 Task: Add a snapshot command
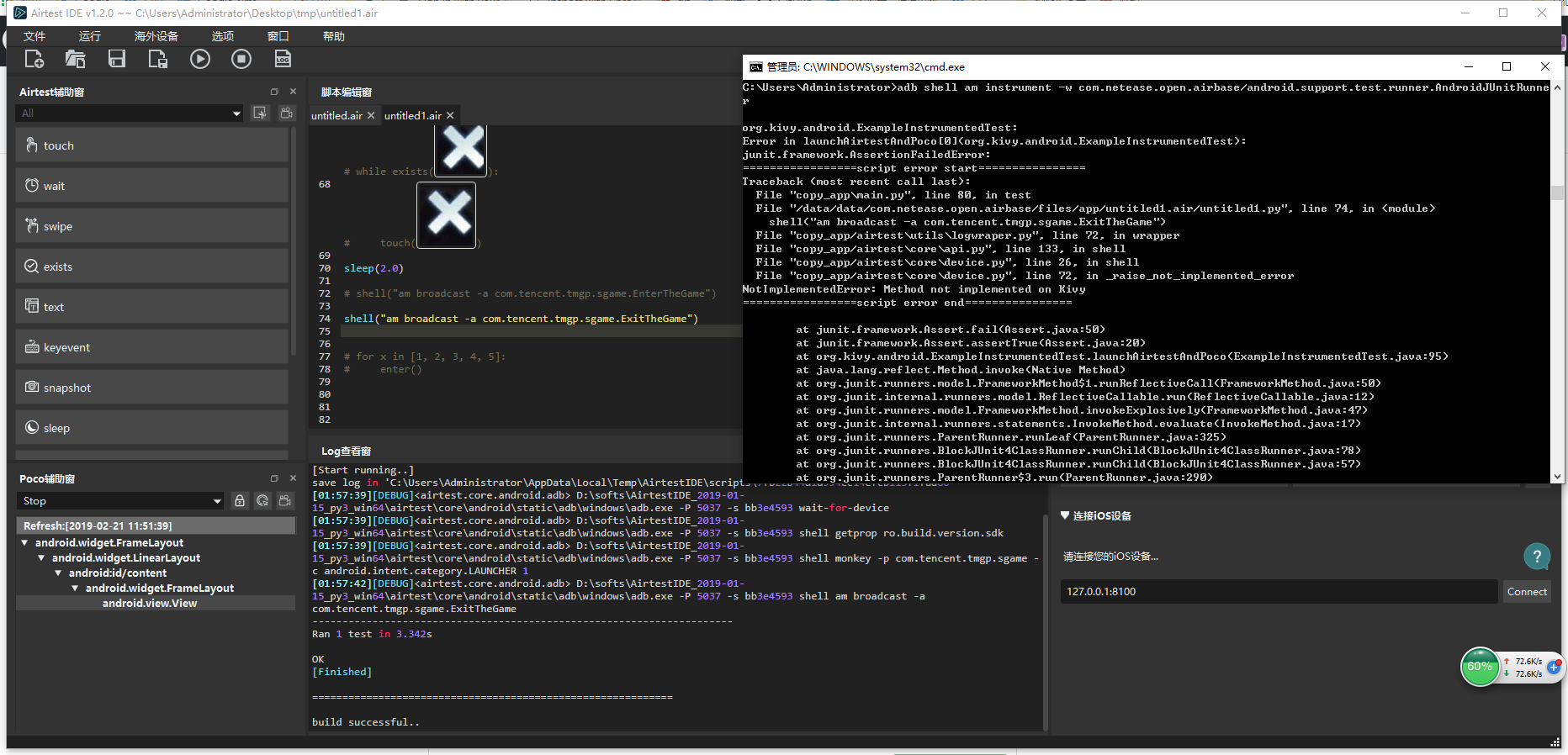152,388
